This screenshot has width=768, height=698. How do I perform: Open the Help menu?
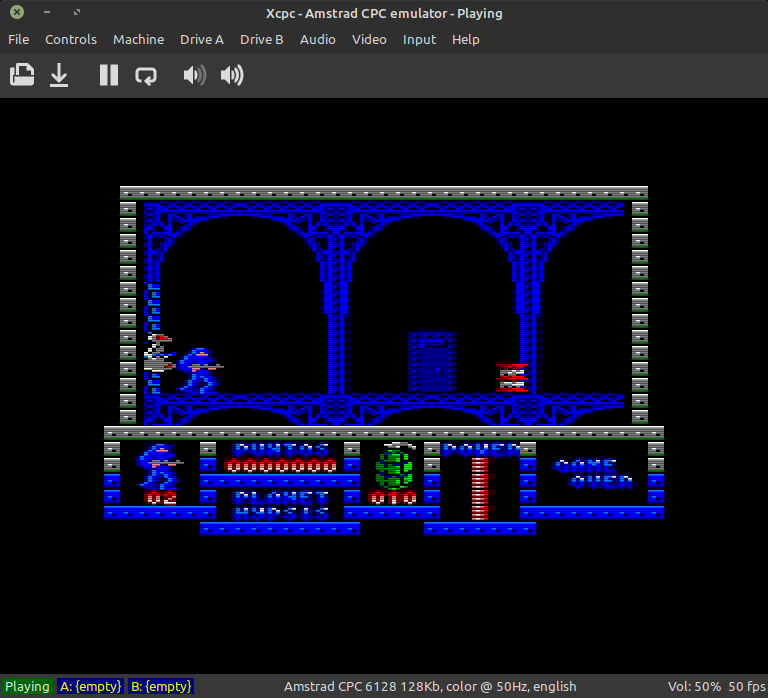465,40
